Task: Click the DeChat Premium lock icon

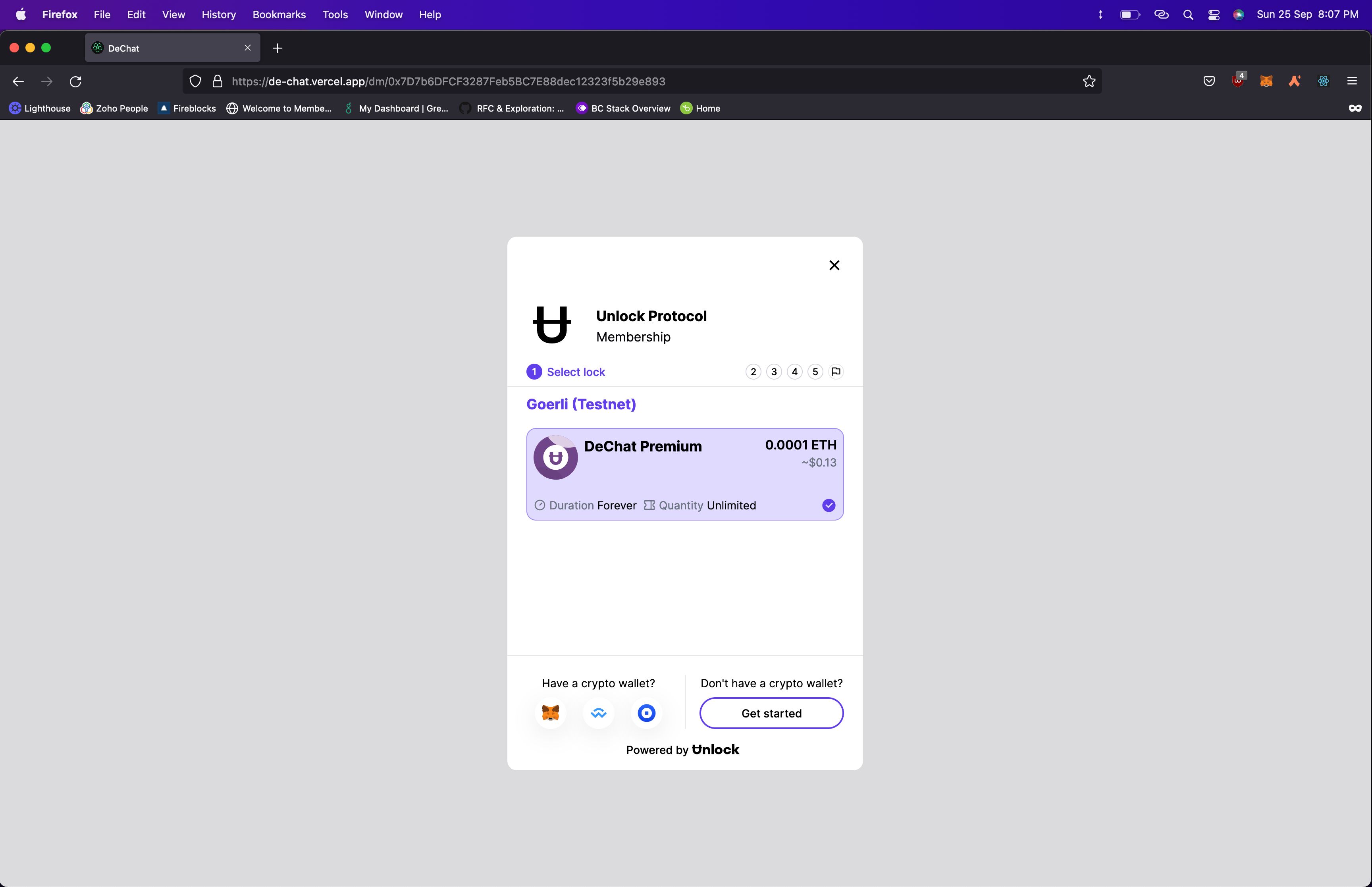Action: click(x=556, y=457)
